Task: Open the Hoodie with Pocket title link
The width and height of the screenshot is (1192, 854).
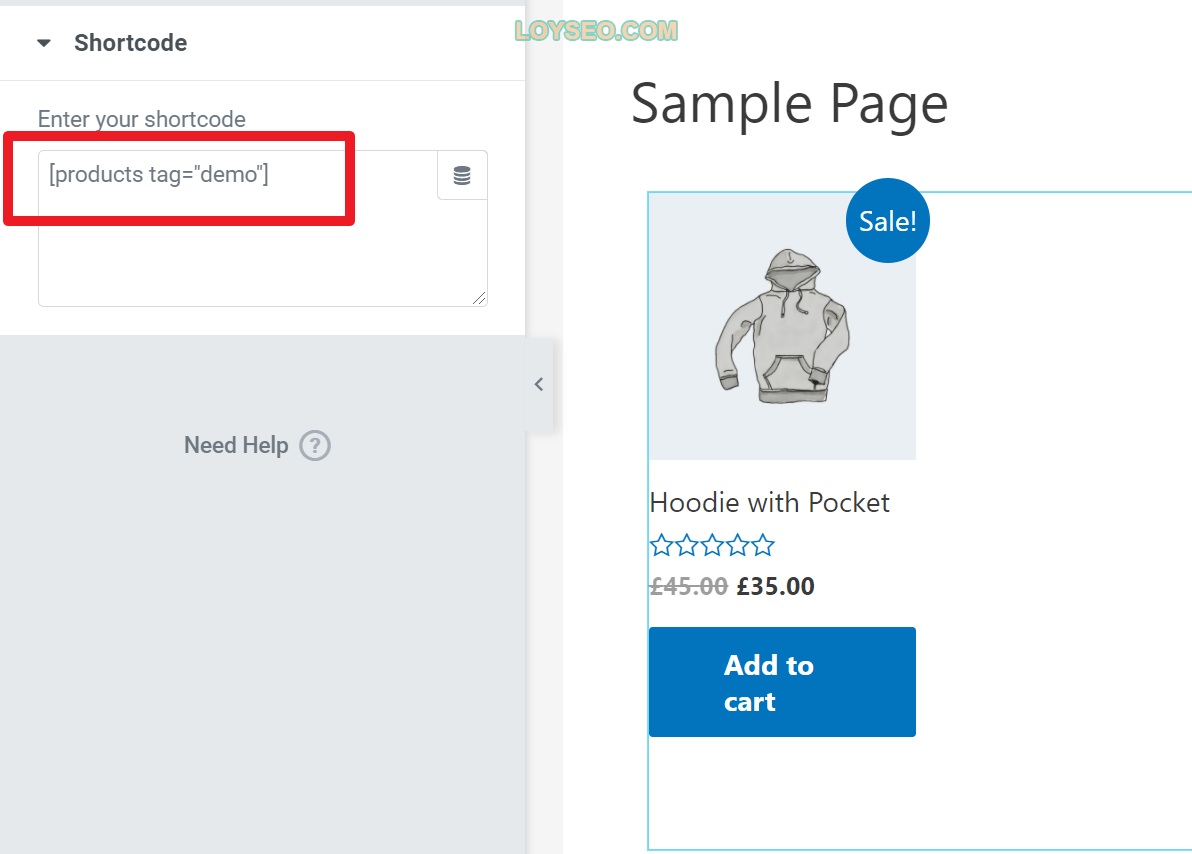Action: (x=769, y=503)
